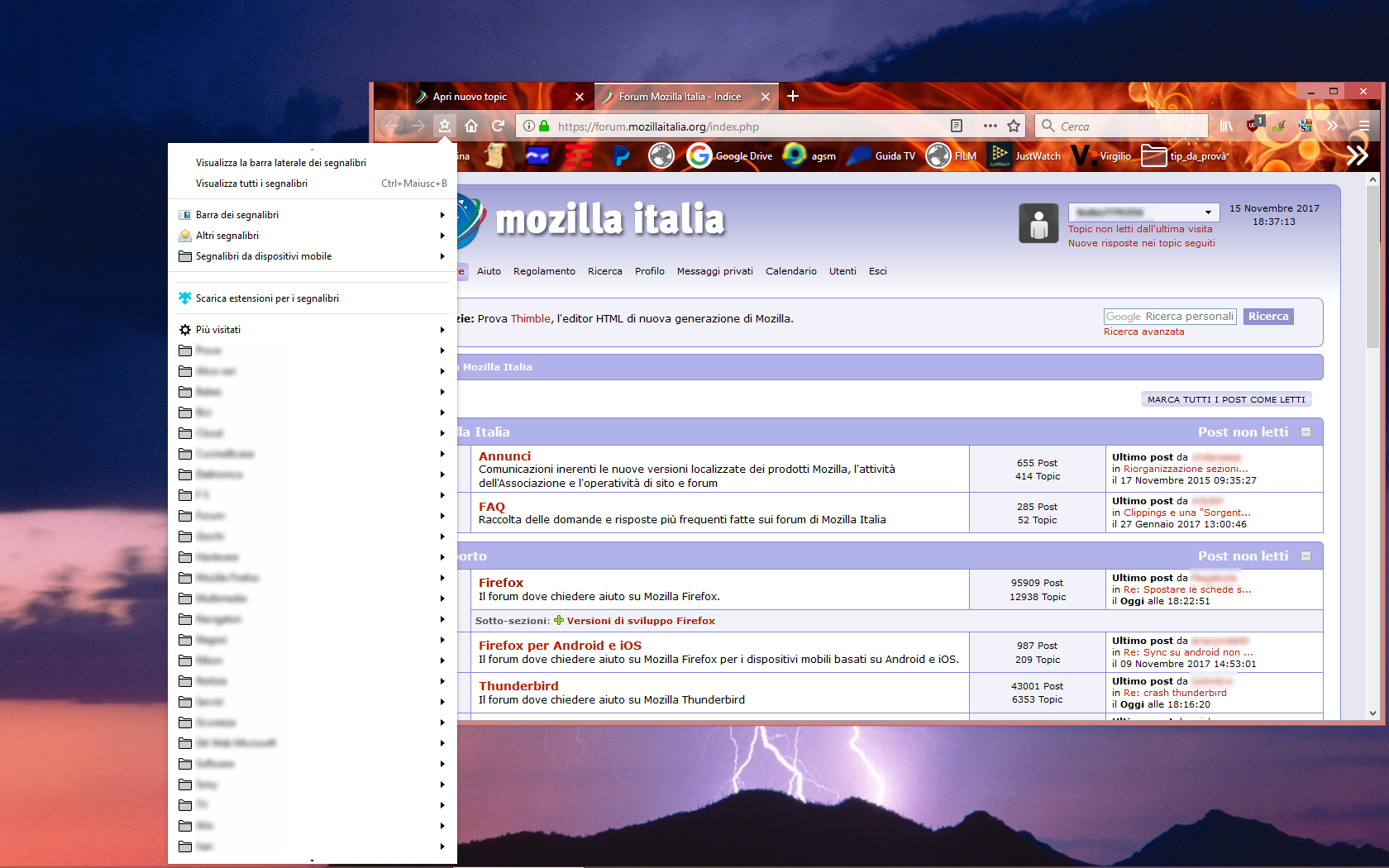Click the user avatar icon on the forum
The height and width of the screenshot is (868, 1389).
point(1038,223)
